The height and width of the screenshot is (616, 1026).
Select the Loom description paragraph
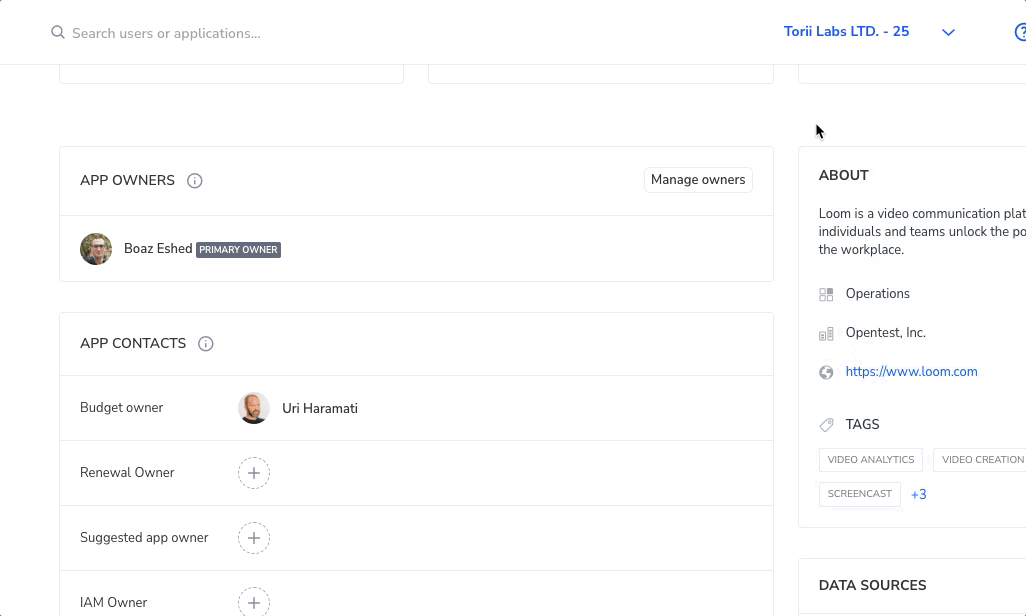[x=922, y=232]
